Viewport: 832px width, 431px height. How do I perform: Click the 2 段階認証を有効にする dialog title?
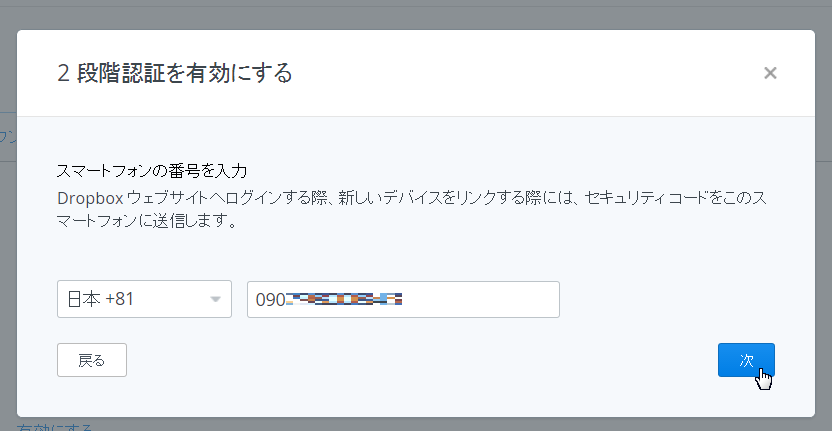pyautogui.click(x=175, y=73)
